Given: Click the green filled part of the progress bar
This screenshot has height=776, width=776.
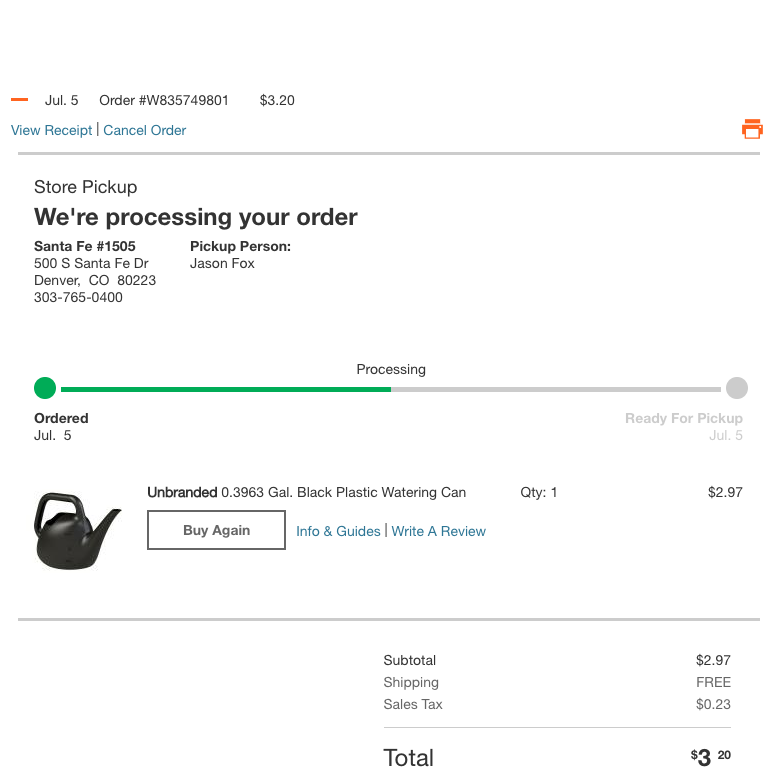Looking at the screenshot, I should (225, 389).
